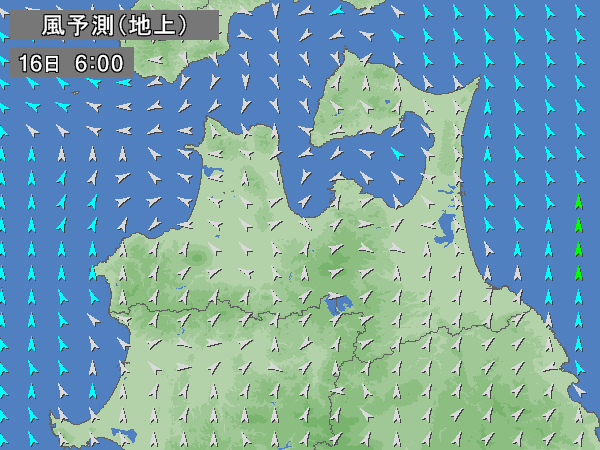Click the 16日 6:00 time label
600x450 pixels.
click(x=72, y=62)
